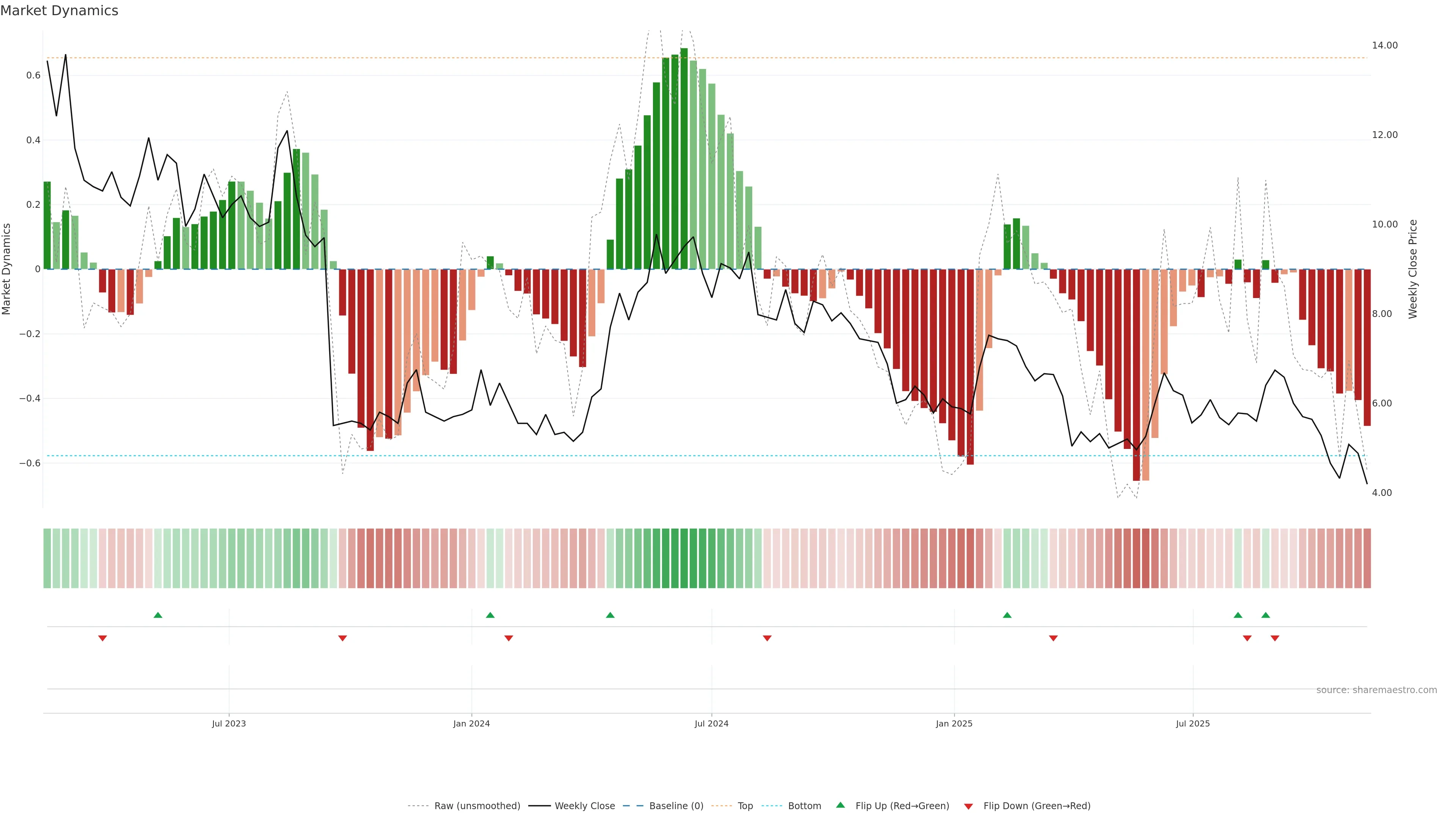
Task: Click the Jan 2025 x-axis label
Action: point(954,723)
